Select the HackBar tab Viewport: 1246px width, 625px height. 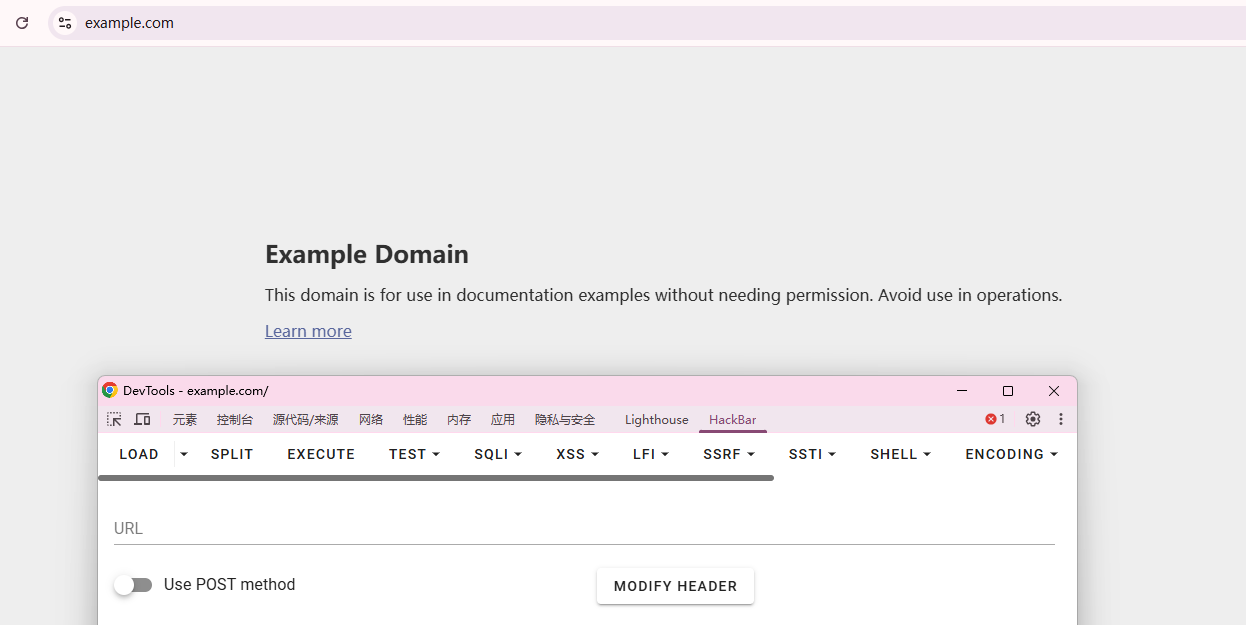point(733,420)
